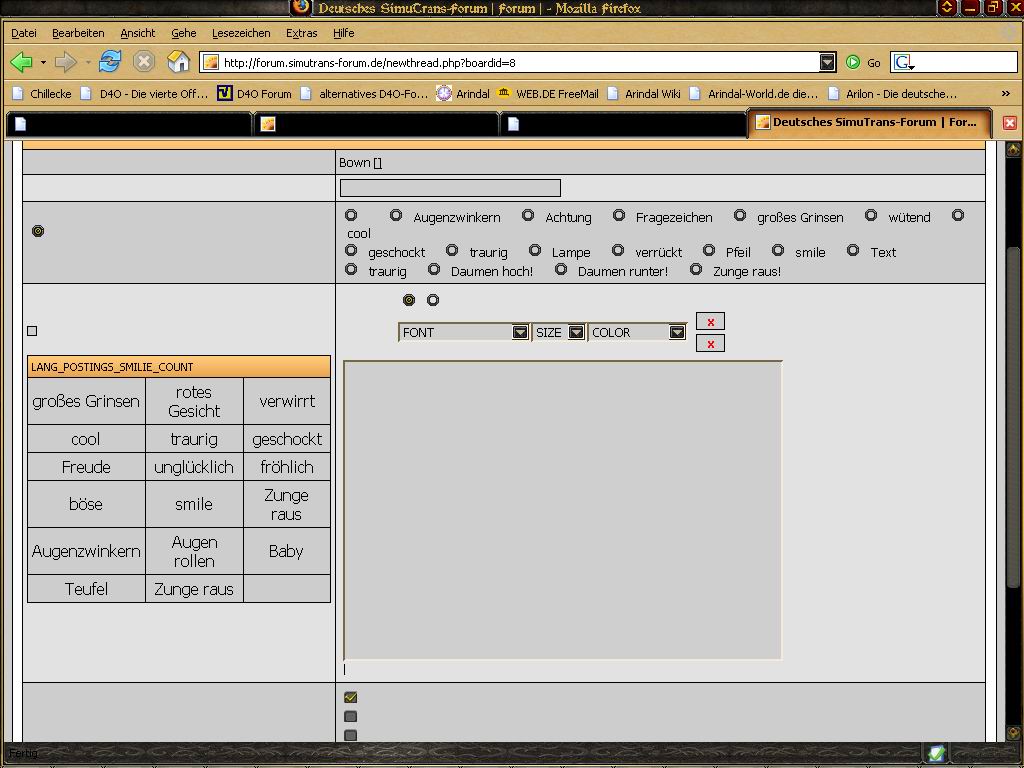Open the COLOR dropdown
Viewport: 1024px width, 768px height.
coord(637,332)
